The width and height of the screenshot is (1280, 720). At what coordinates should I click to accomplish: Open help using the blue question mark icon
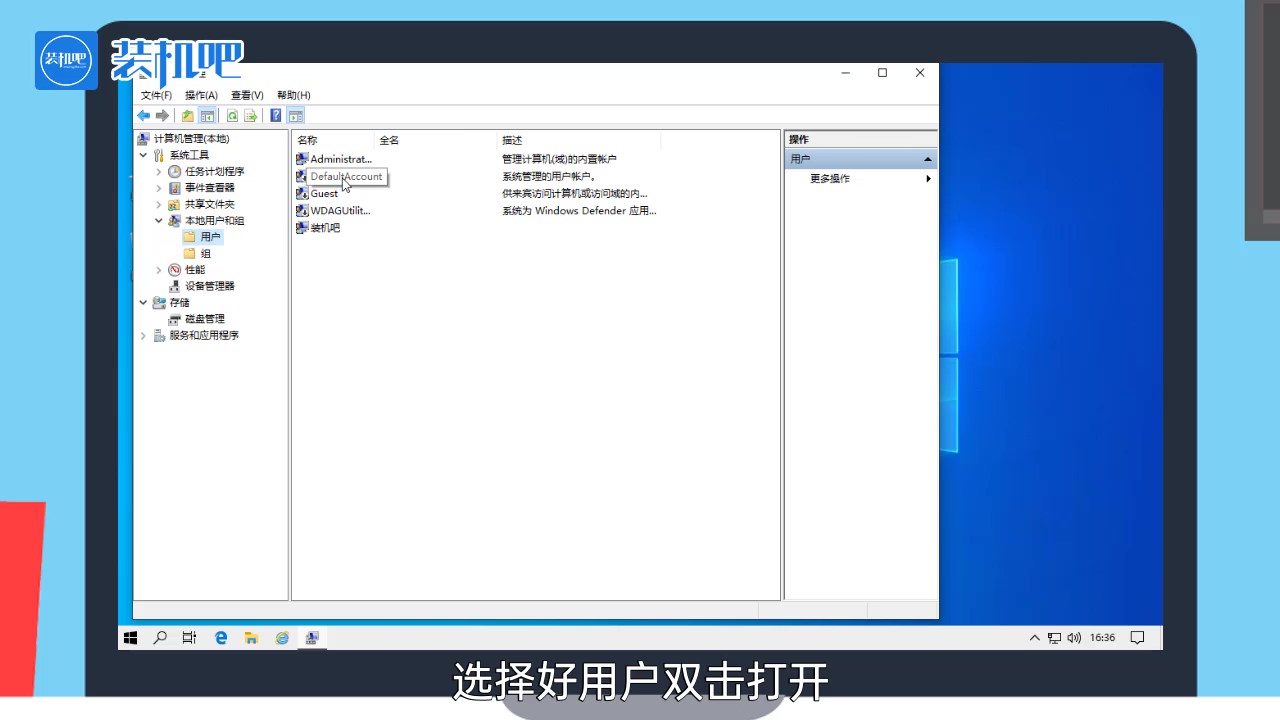coord(275,115)
